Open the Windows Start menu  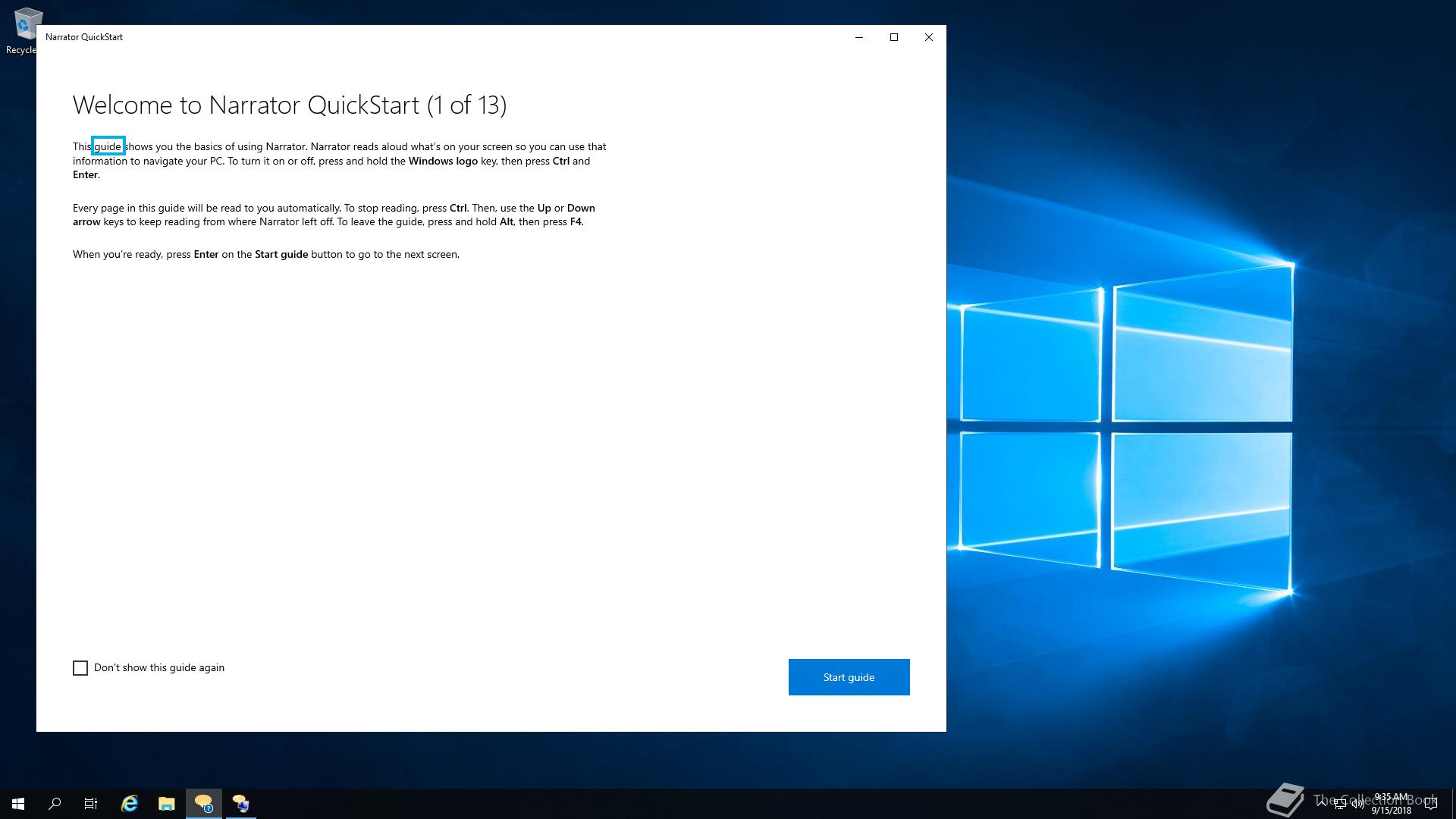click(18, 804)
